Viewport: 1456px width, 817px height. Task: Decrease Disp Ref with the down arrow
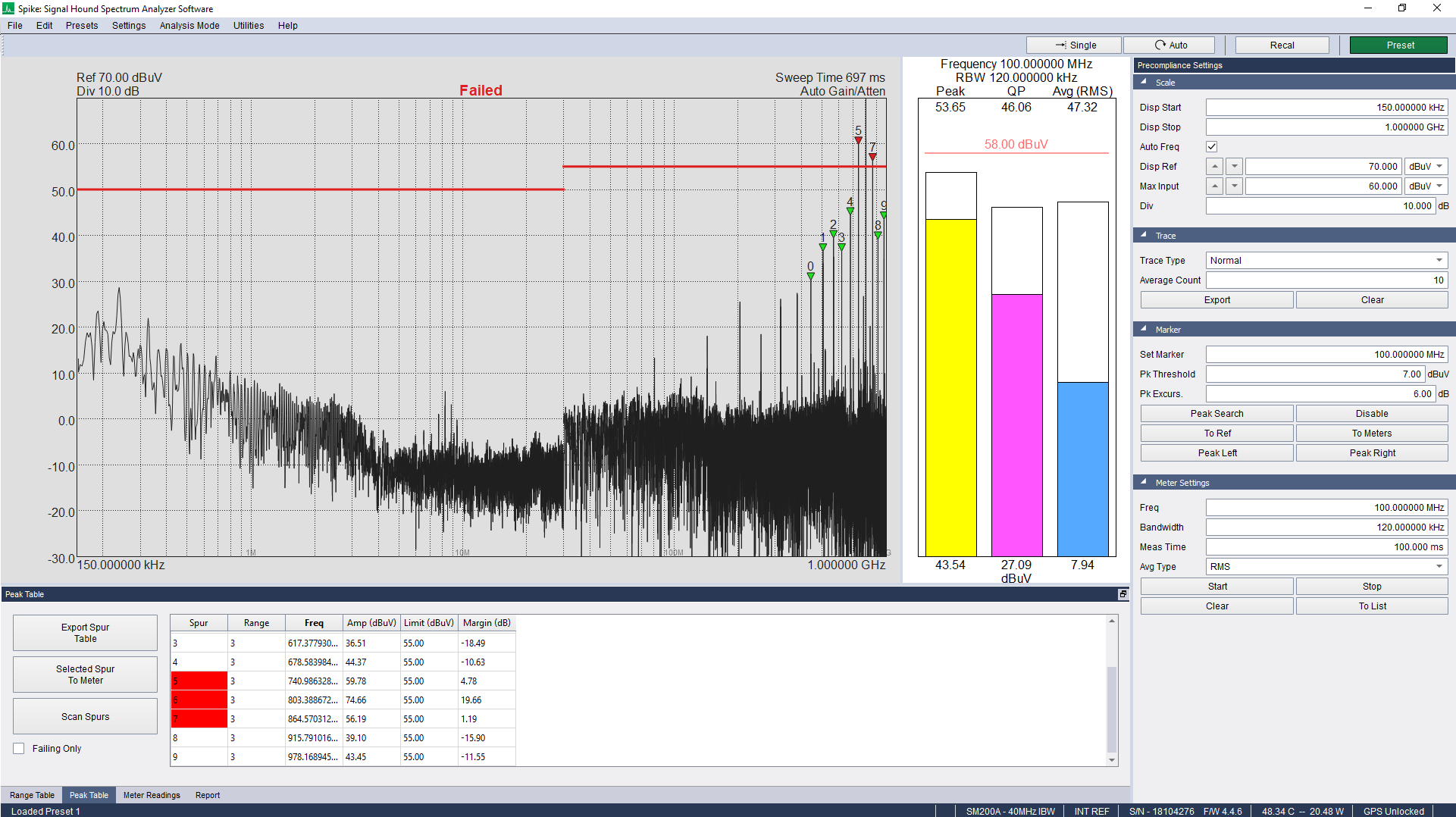(1235, 167)
